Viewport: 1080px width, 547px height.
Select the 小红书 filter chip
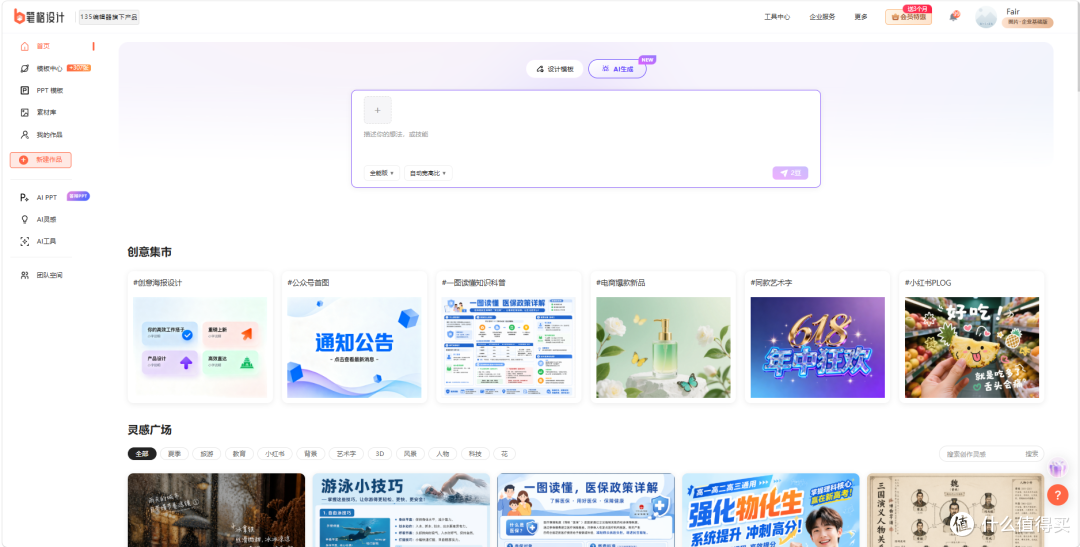pyautogui.click(x=275, y=454)
